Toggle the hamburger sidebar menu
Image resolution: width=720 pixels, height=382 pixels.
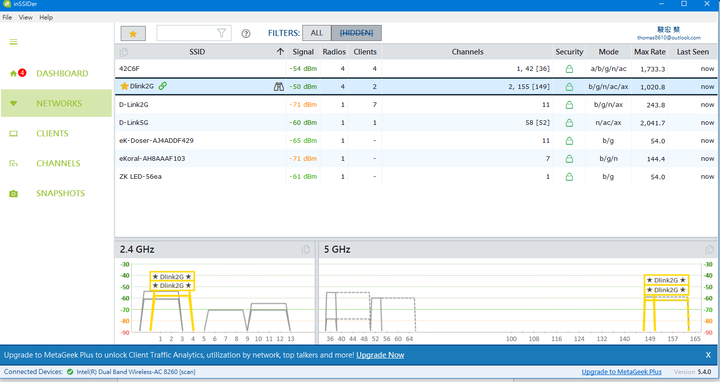13,42
